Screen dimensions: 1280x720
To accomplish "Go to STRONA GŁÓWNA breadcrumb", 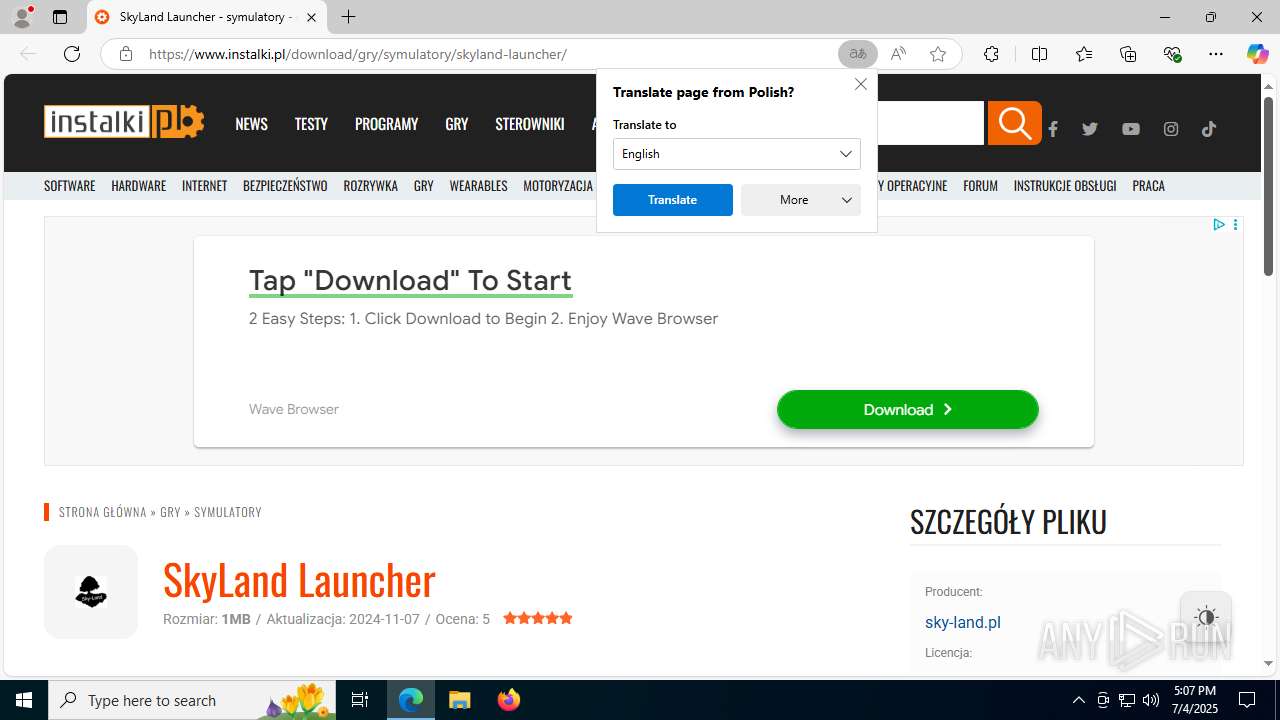I will click(103, 512).
